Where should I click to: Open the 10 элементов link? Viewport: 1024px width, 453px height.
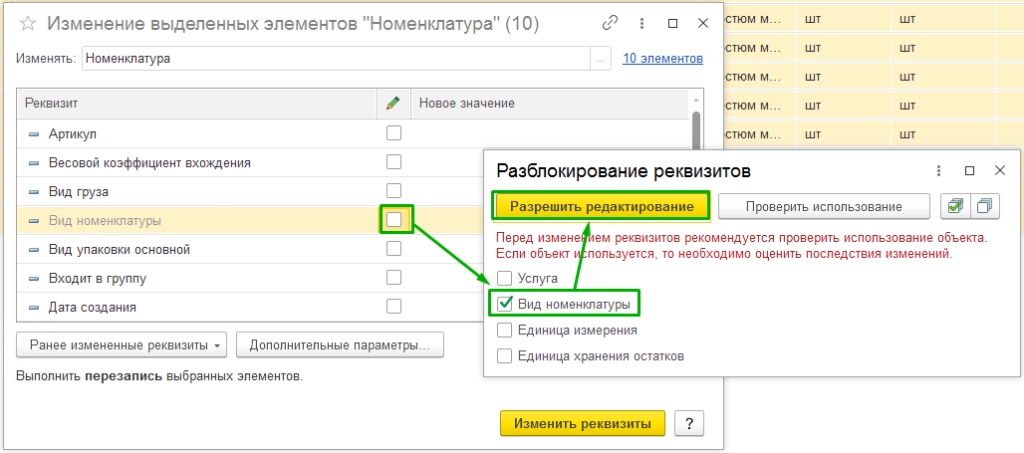[662, 59]
